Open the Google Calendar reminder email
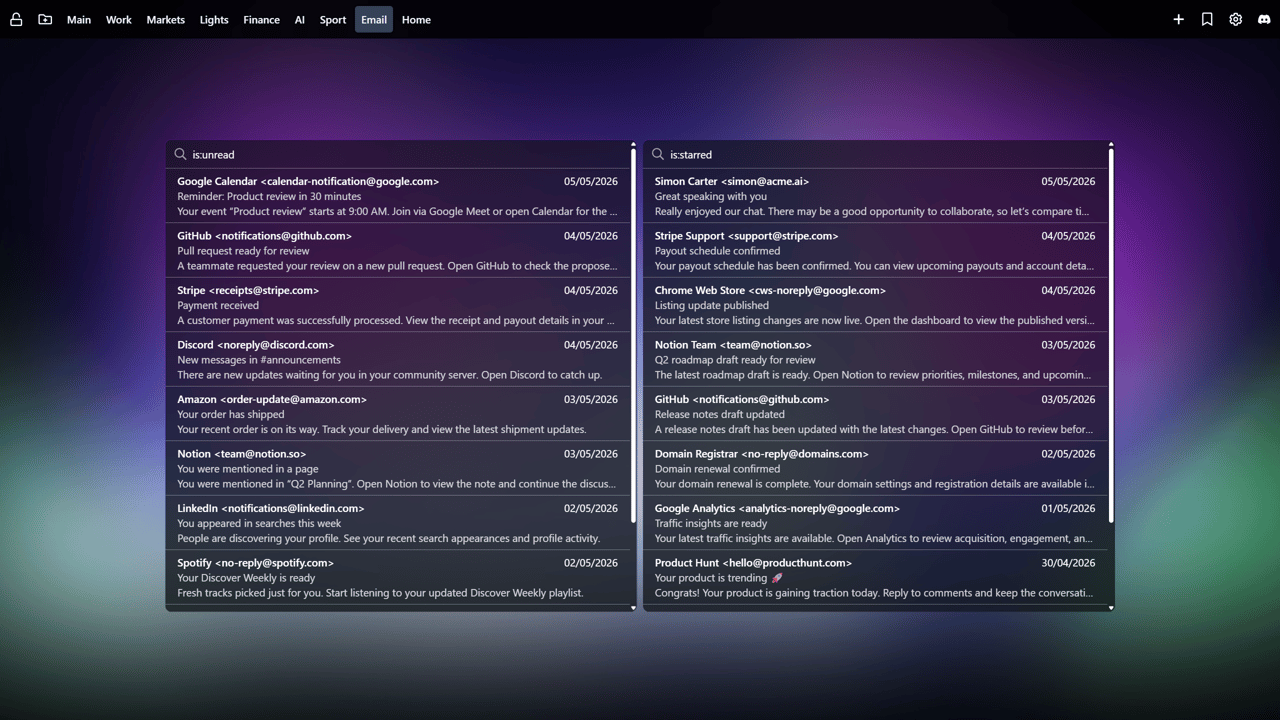 pos(398,196)
